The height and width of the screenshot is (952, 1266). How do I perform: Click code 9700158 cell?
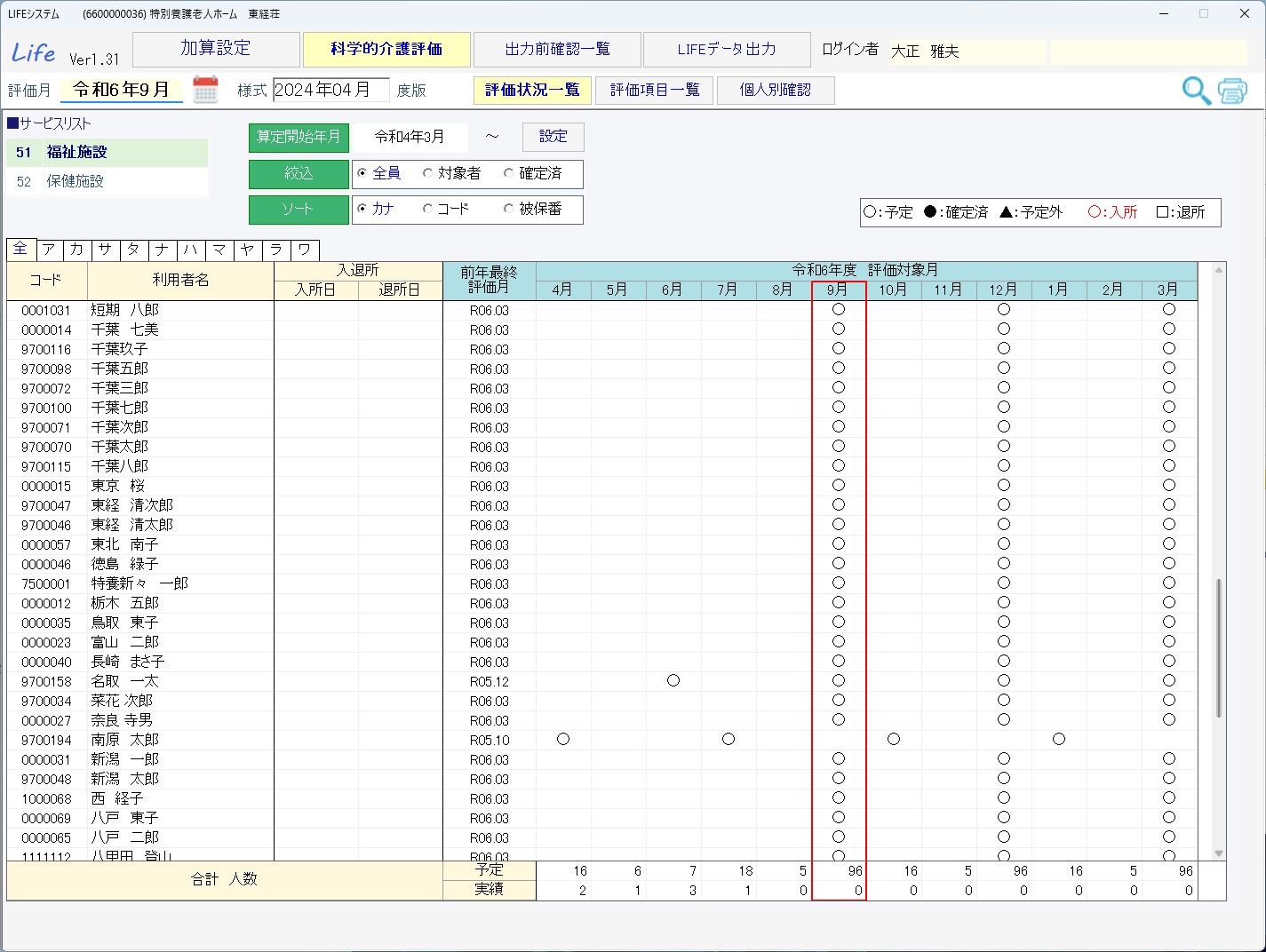[46, 681]
